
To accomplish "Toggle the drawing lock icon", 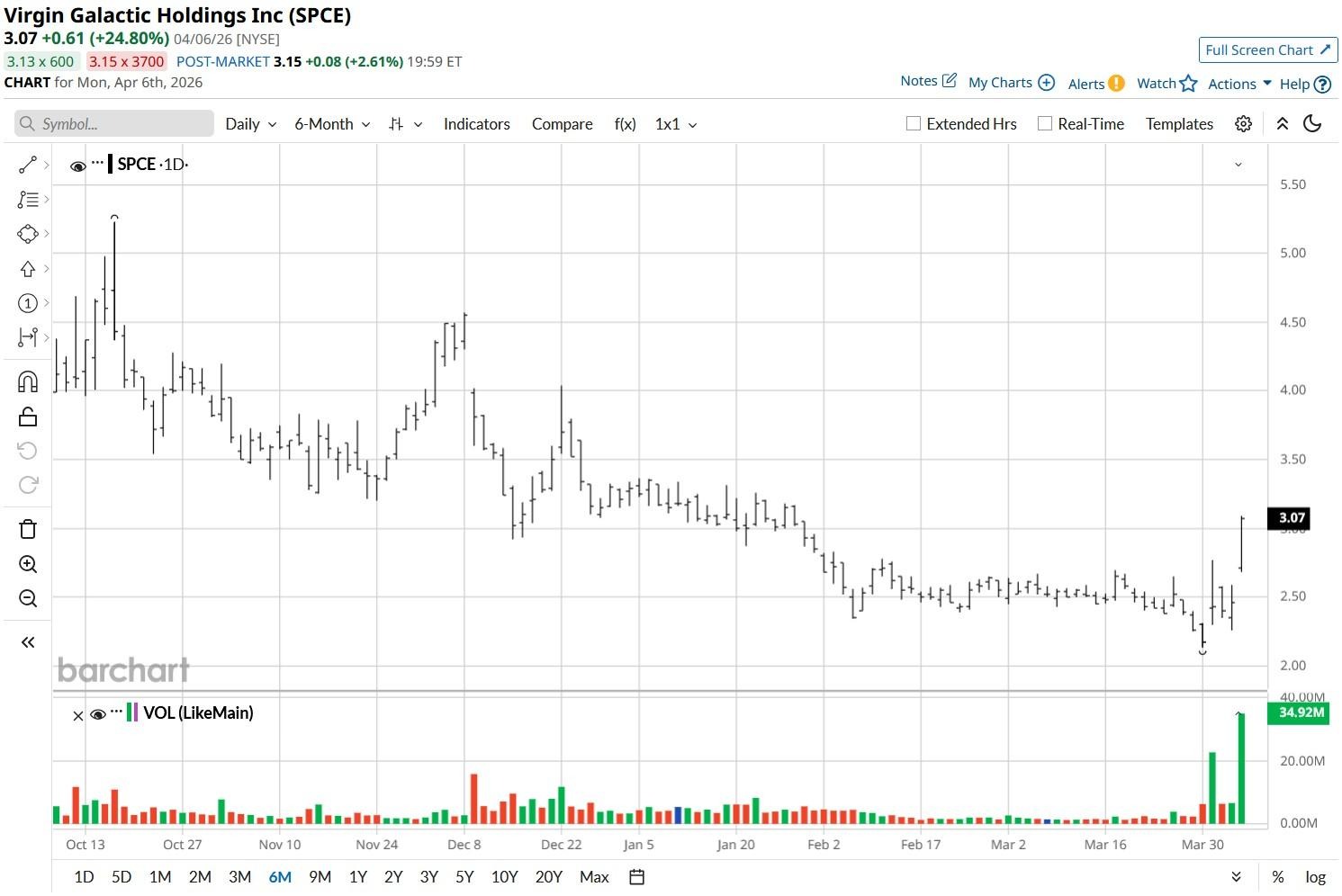I will (x=28, y=417).
